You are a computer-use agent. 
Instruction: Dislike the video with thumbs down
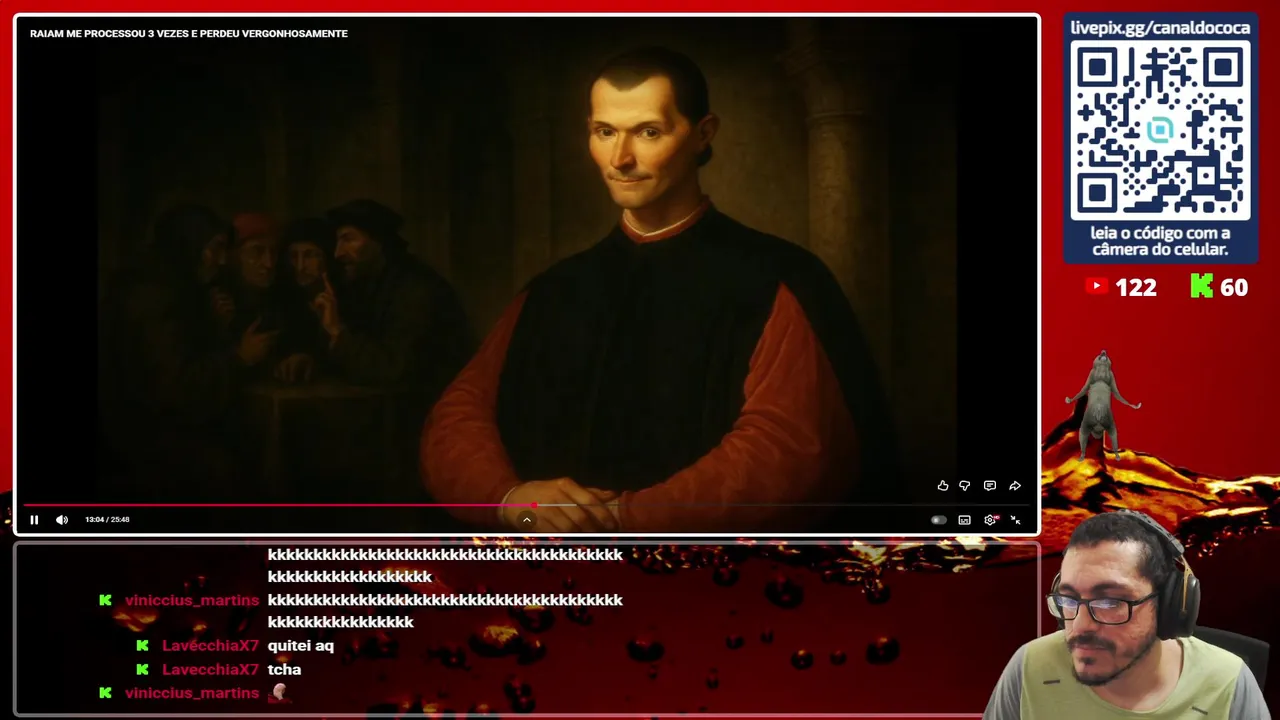coord(965,486)
